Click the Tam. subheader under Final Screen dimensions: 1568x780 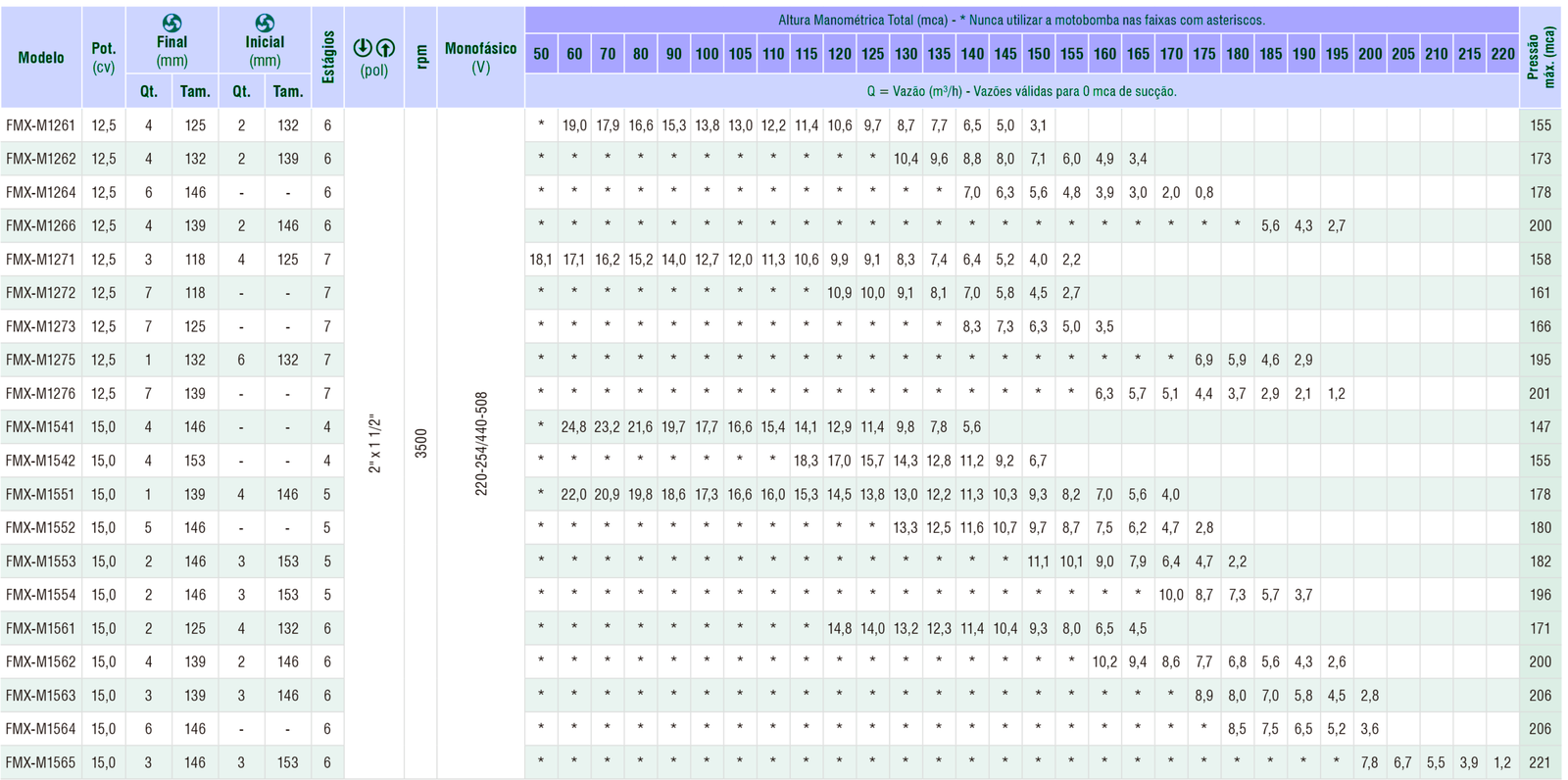(195, 91)
